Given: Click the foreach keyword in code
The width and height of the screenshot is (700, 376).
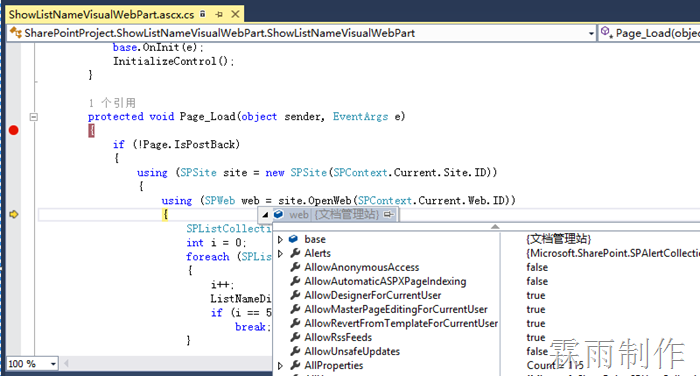Looking at the screenshot, I should 208,257.
